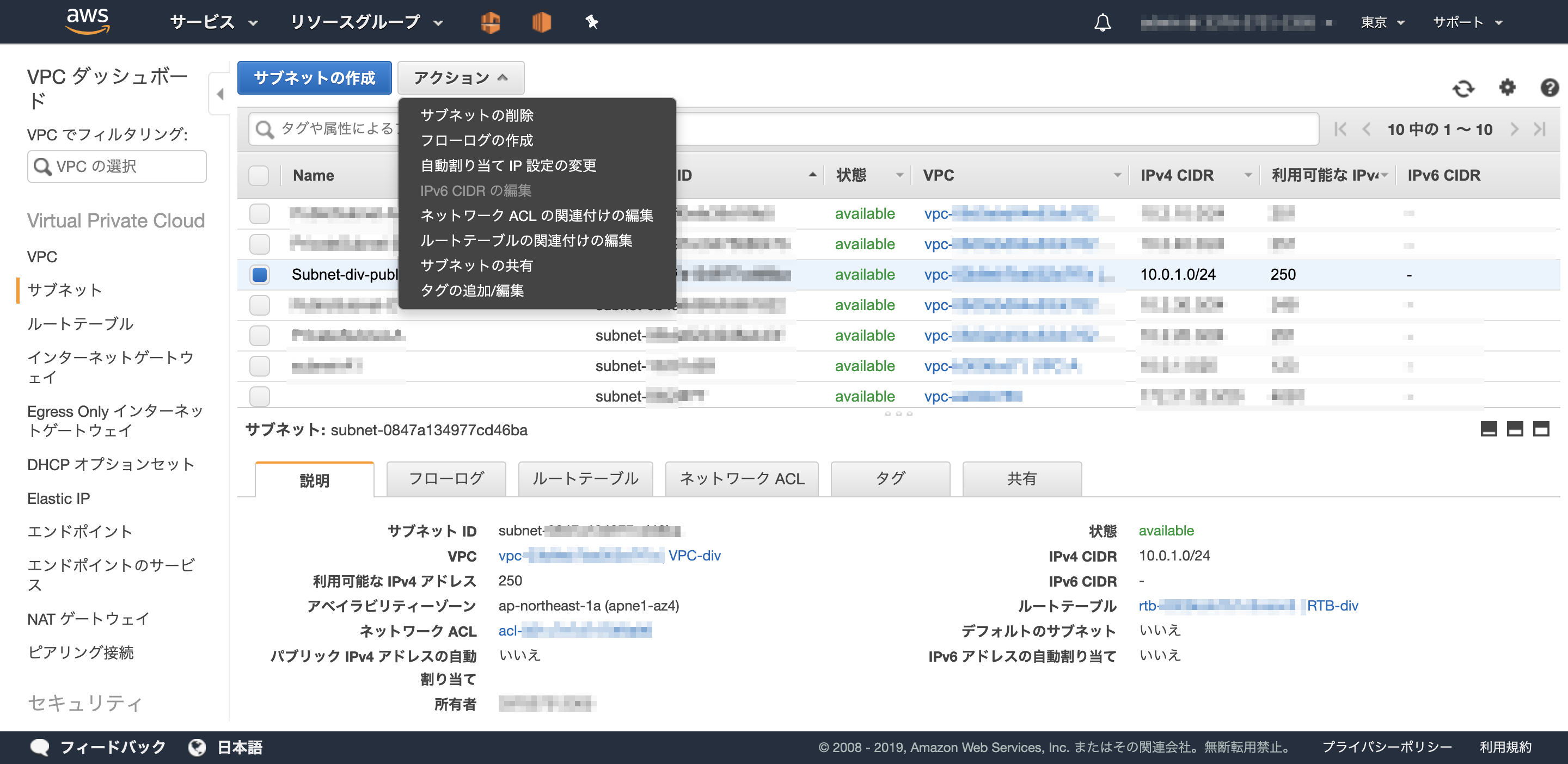Click the VPC の選択 filter field

117,166
